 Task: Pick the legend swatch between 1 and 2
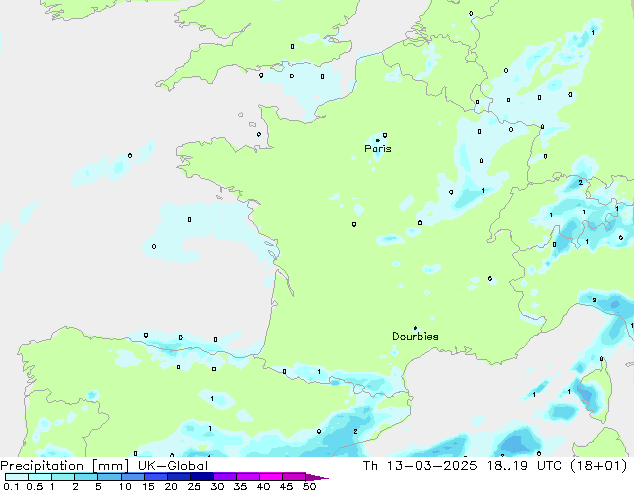click(x=63, y=477)
